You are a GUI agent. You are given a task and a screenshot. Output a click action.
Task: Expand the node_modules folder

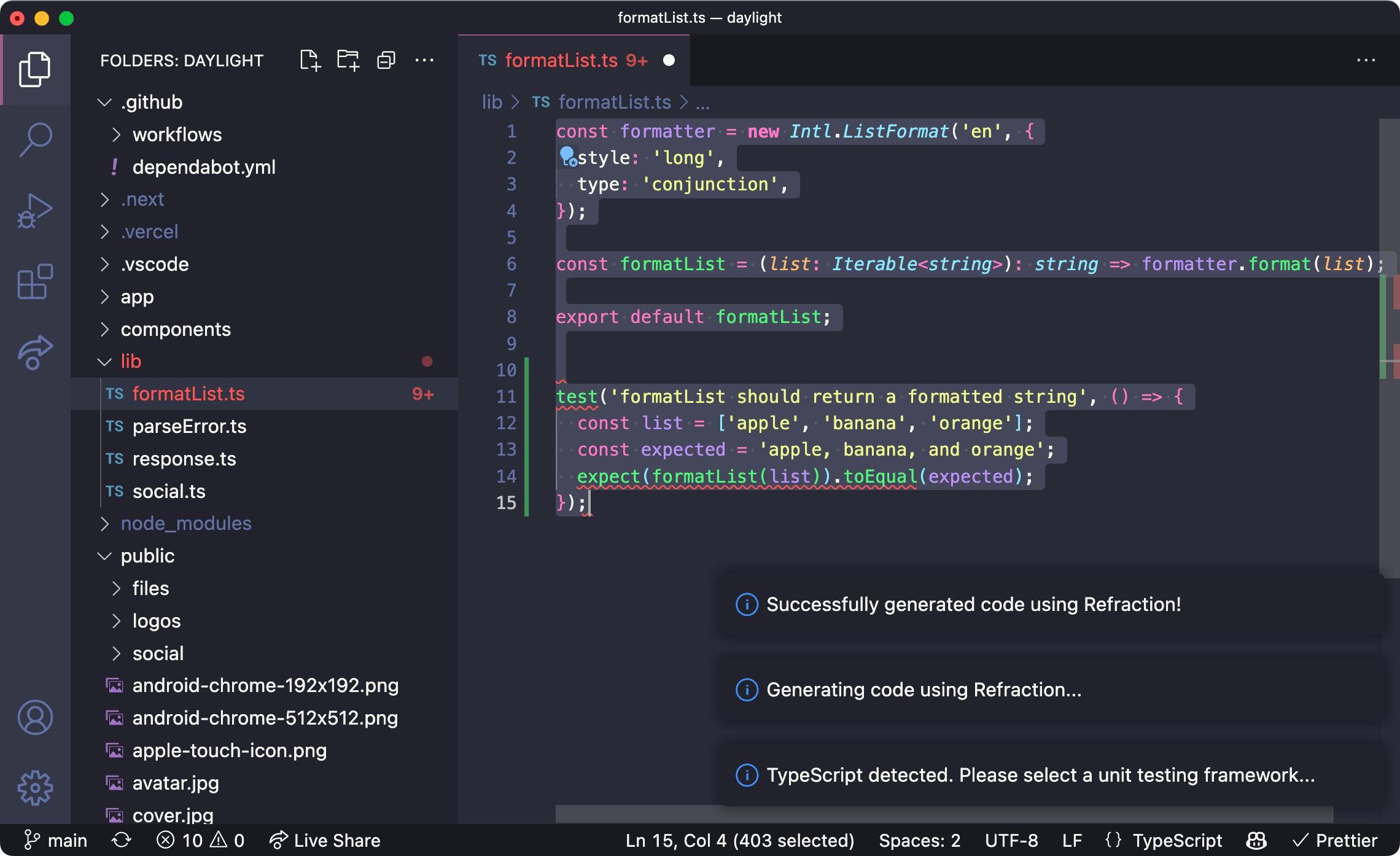click(186, 523)
